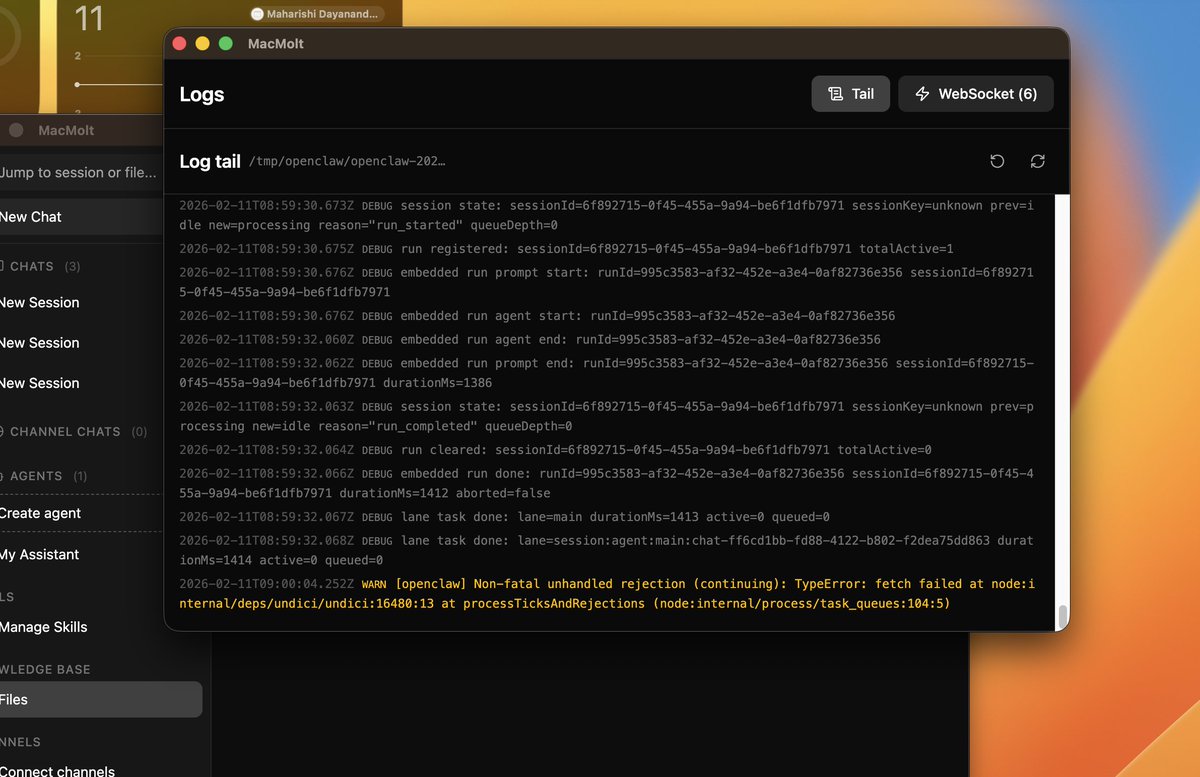Image resolution: width=1200 pixels, height=777 pixels.
Task: Click the session state log line with reason="run_completed"
Action: [607, 416]
